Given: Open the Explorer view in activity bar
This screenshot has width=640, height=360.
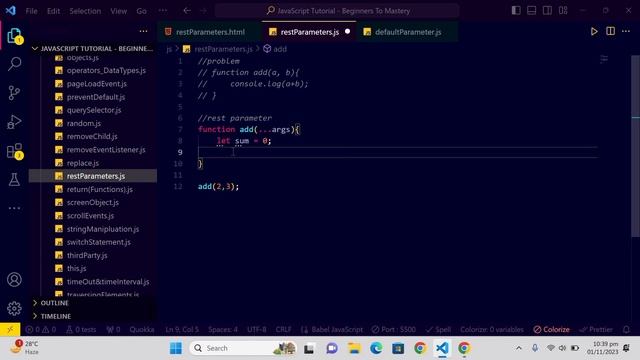Looking at the screenshot, I should tap(14, 36).
